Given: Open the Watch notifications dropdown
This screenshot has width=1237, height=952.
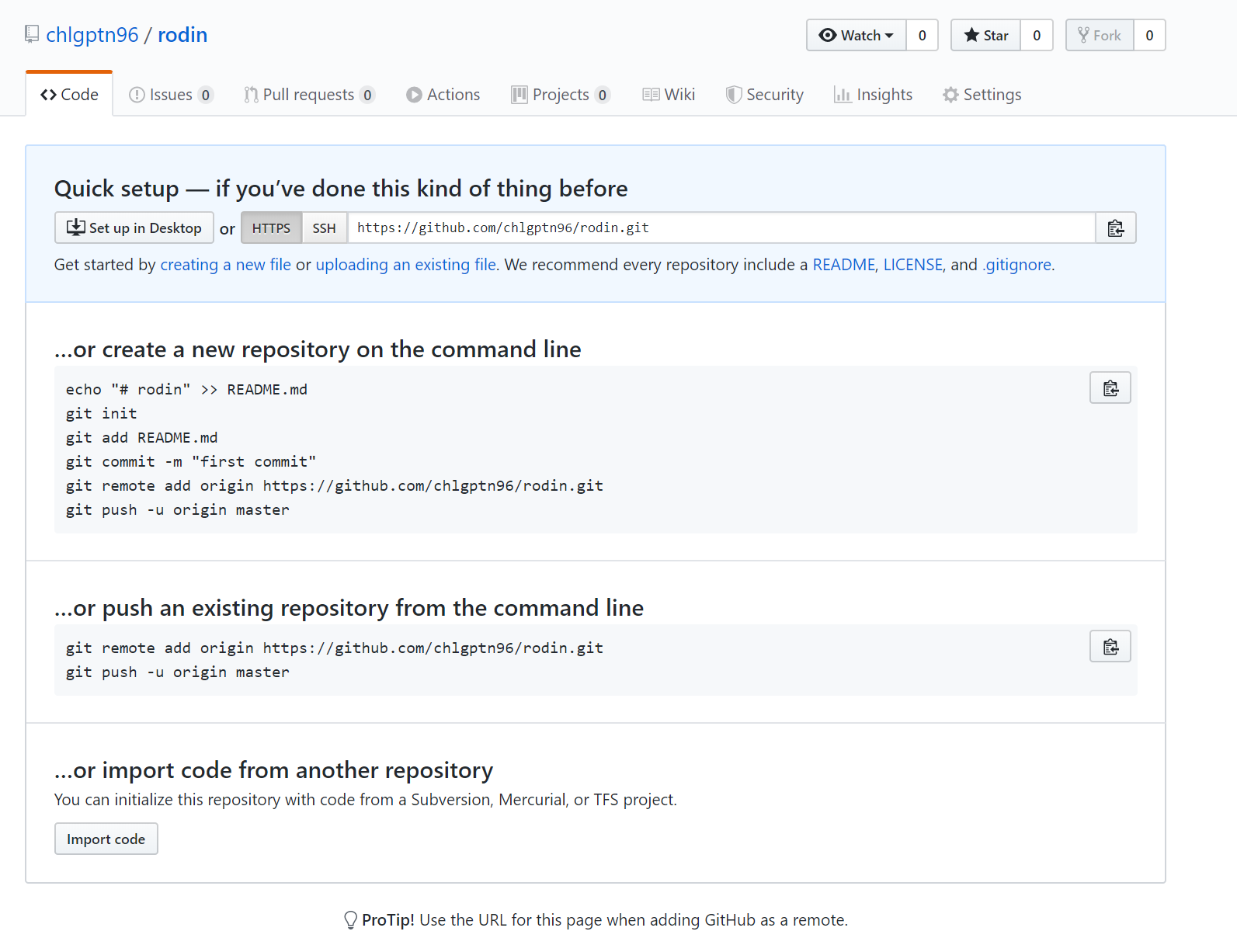Looking at the screenshot, I should tap(857, 35).
